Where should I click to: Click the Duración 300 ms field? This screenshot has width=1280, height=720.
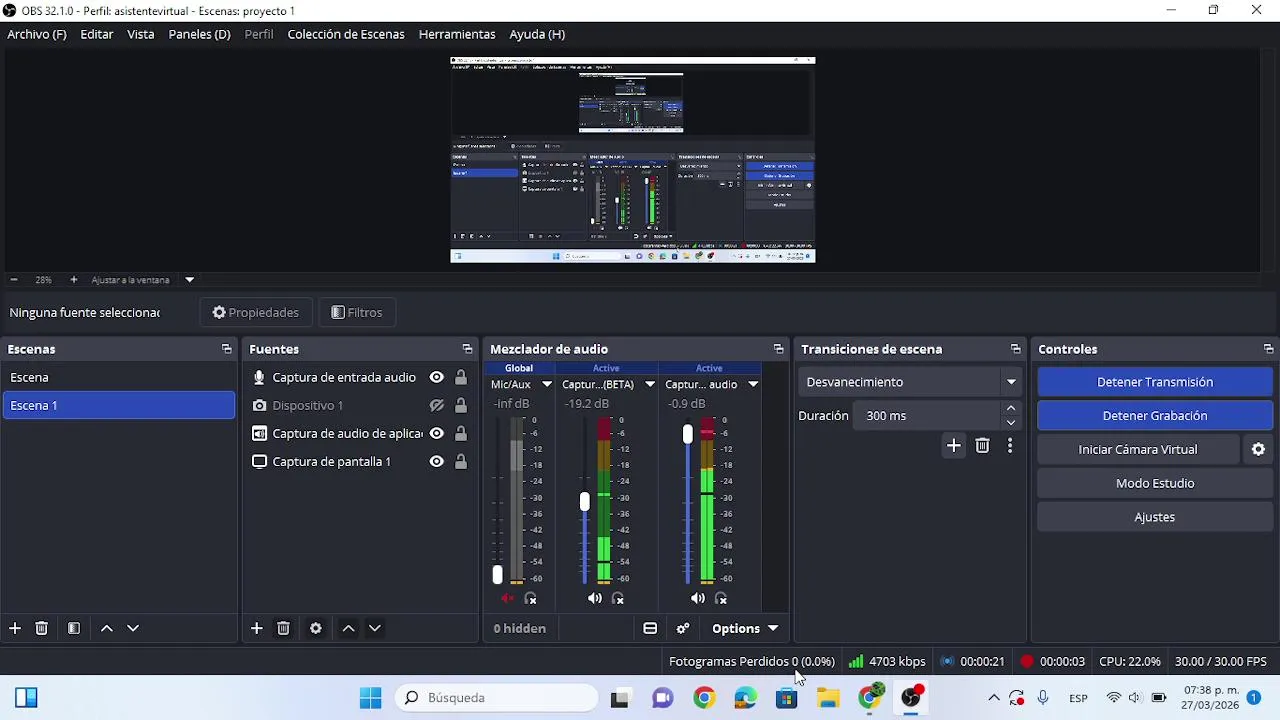[925, 416]
